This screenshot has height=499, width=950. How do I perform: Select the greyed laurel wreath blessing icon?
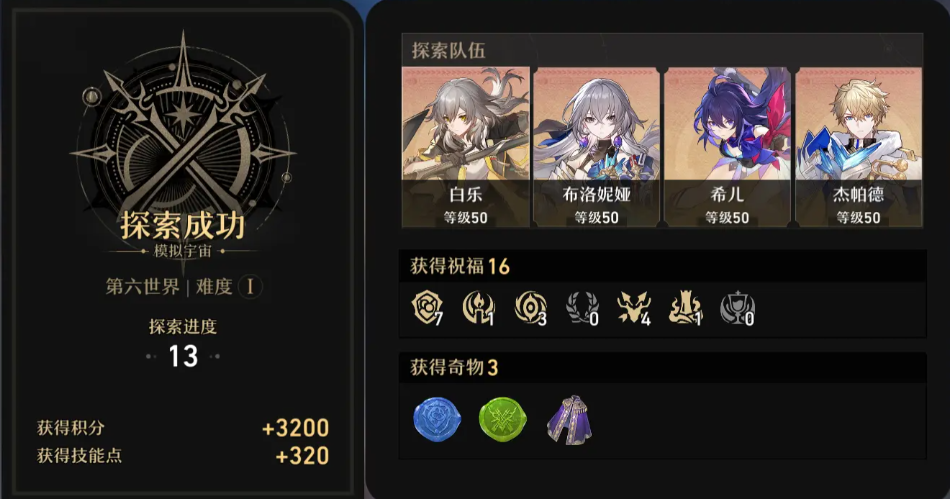tap(582, 308)
